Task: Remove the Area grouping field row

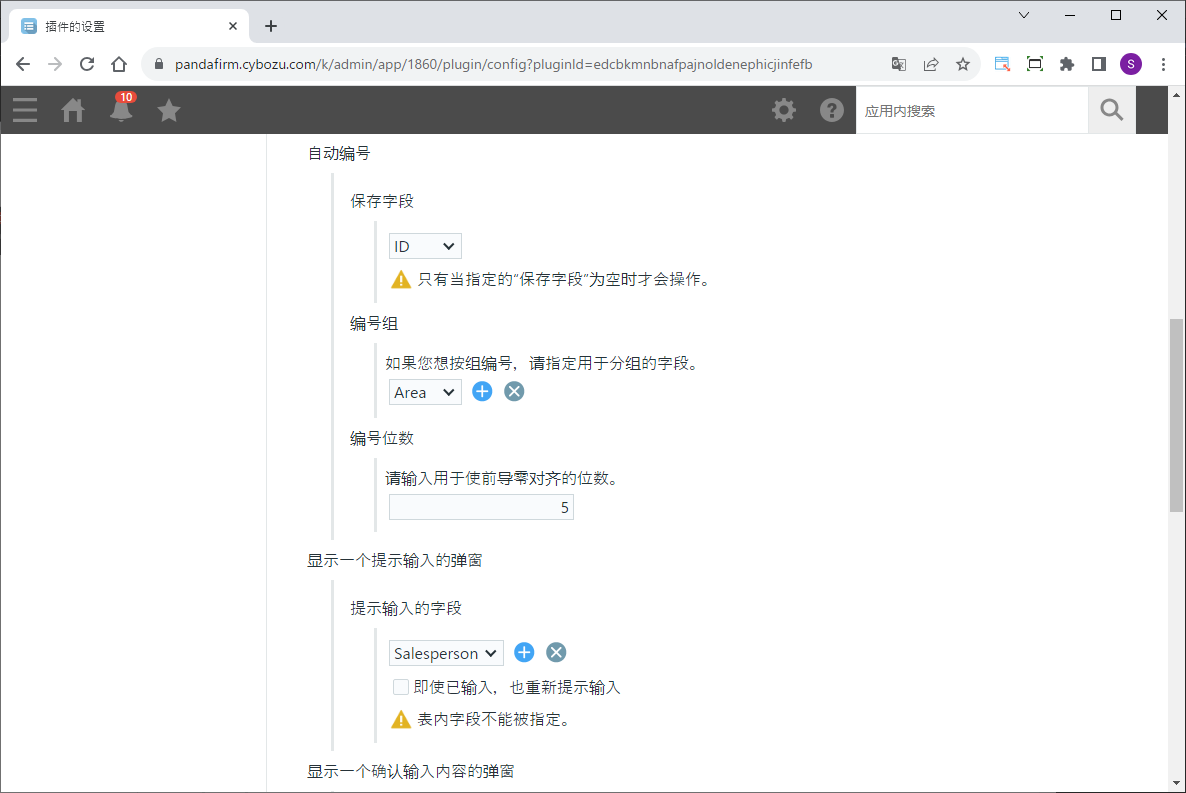Action: pos(514,392)
